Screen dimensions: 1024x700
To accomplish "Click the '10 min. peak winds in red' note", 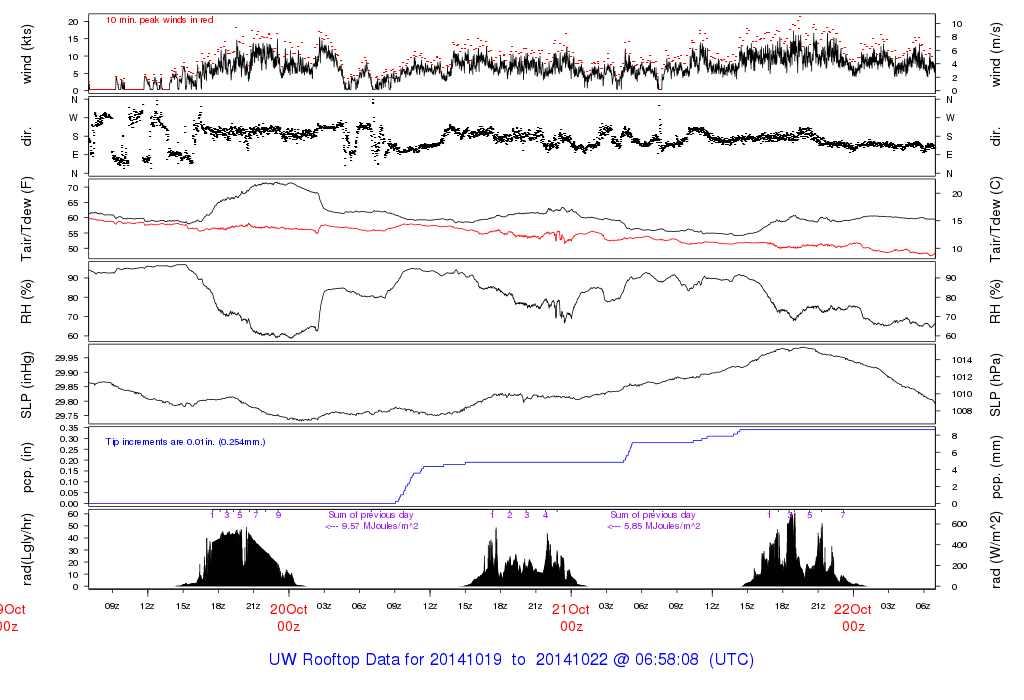I will click(x=159, y=20).
